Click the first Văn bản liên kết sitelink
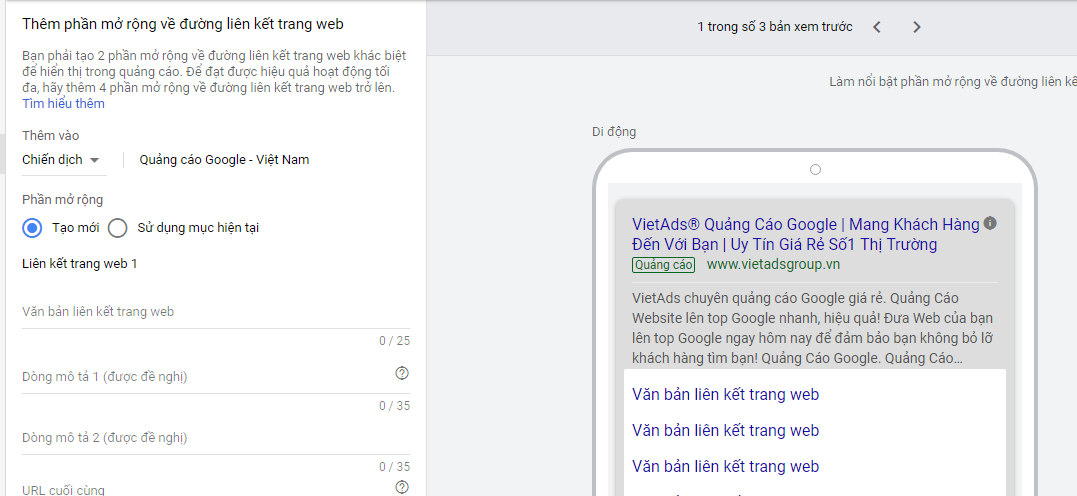This screenshot has height=496, width=1077. (725, 394)
